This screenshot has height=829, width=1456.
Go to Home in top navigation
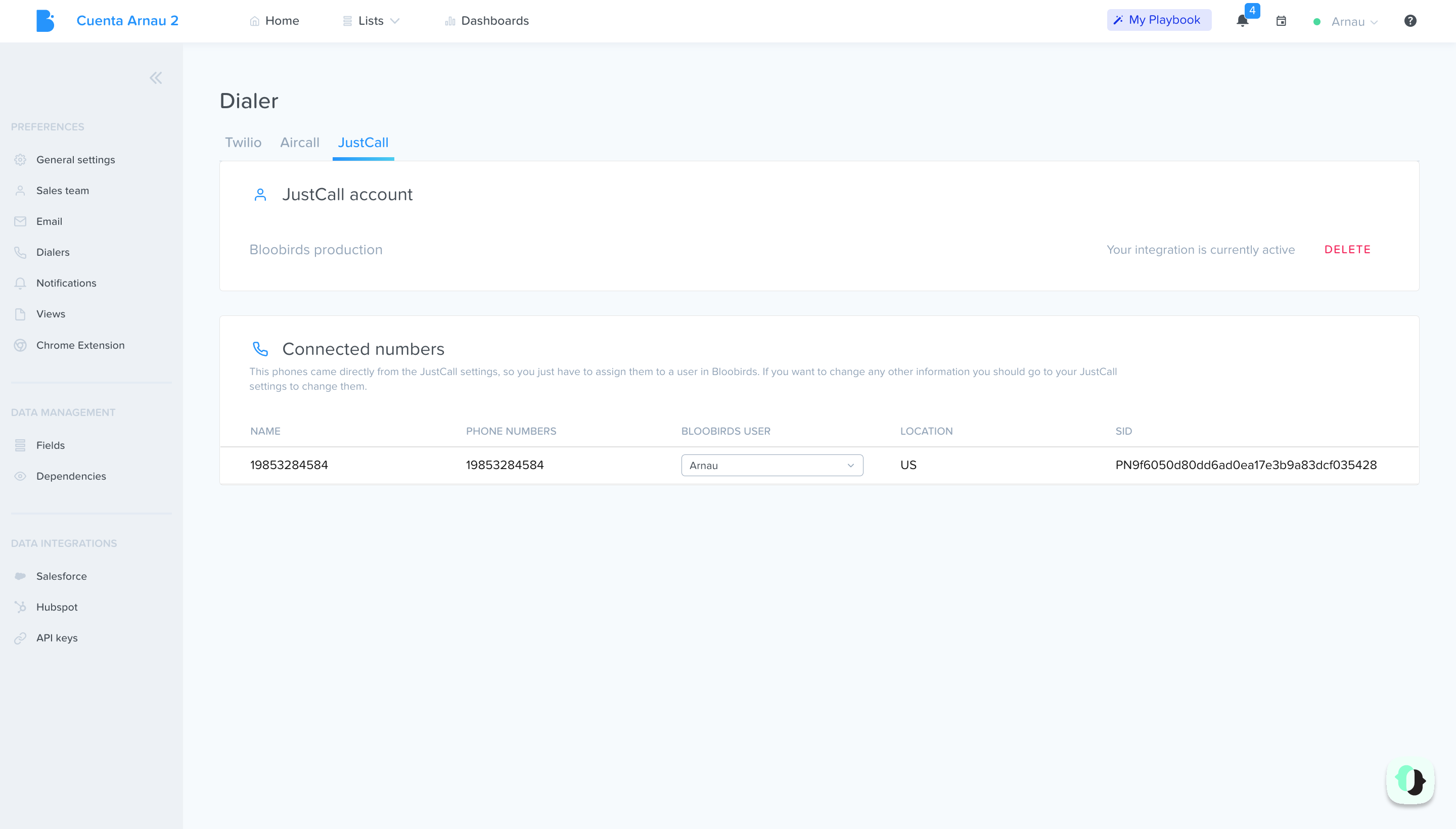coord(275,21)
